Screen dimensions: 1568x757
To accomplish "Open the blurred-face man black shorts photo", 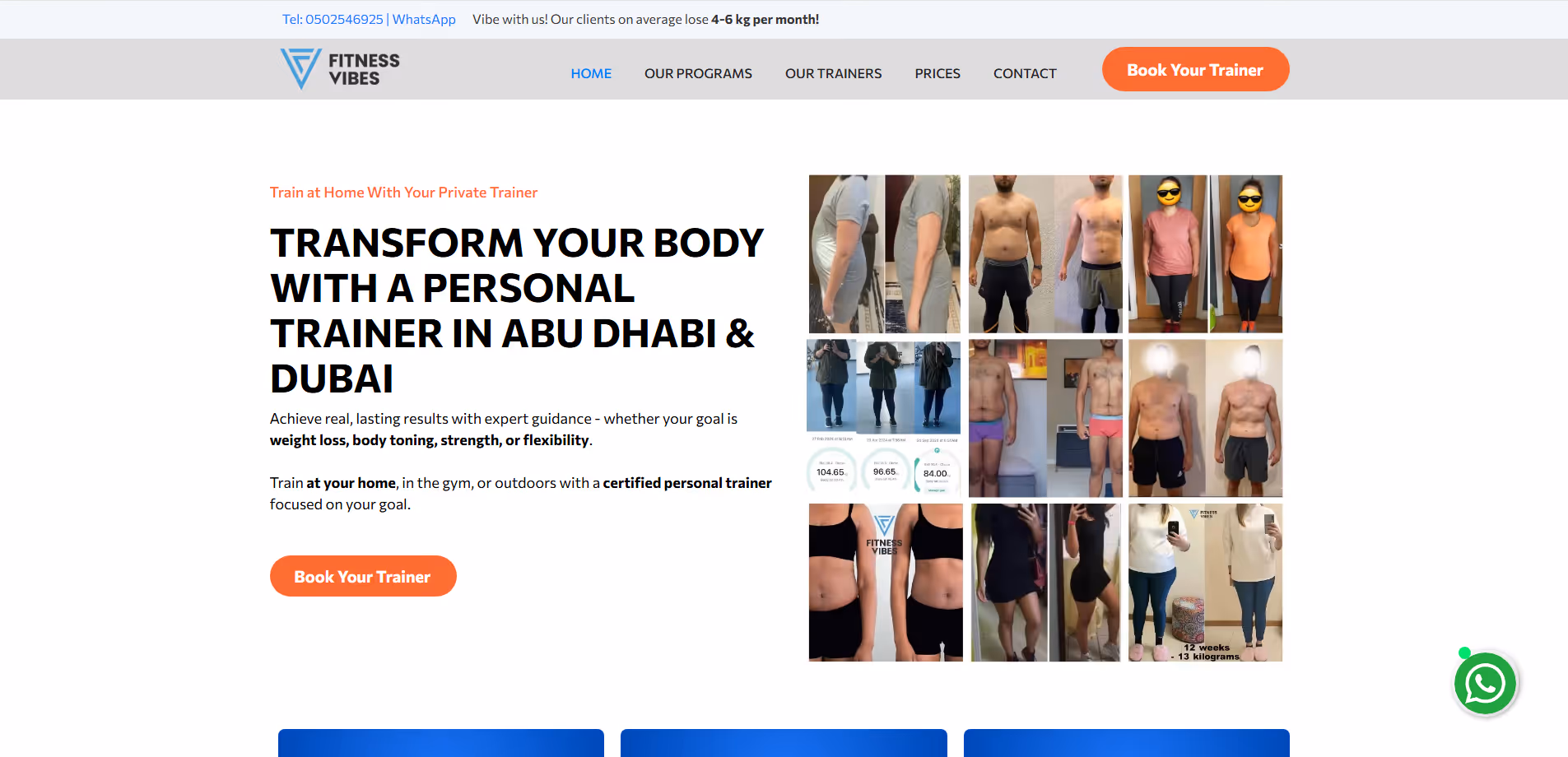I will coord(1205,418).
